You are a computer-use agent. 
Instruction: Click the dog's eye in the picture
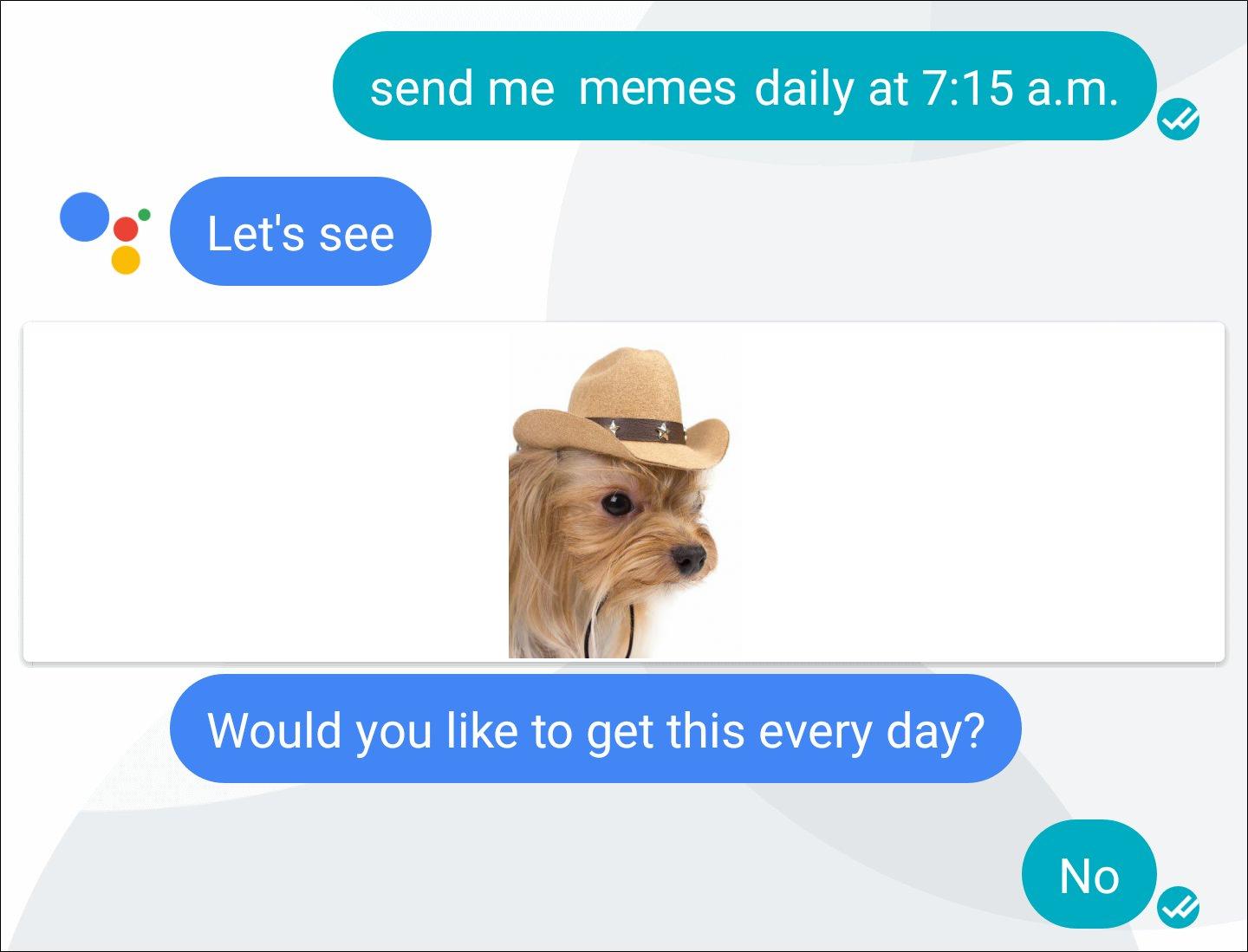pyautogui.click(x=617, y=504)
